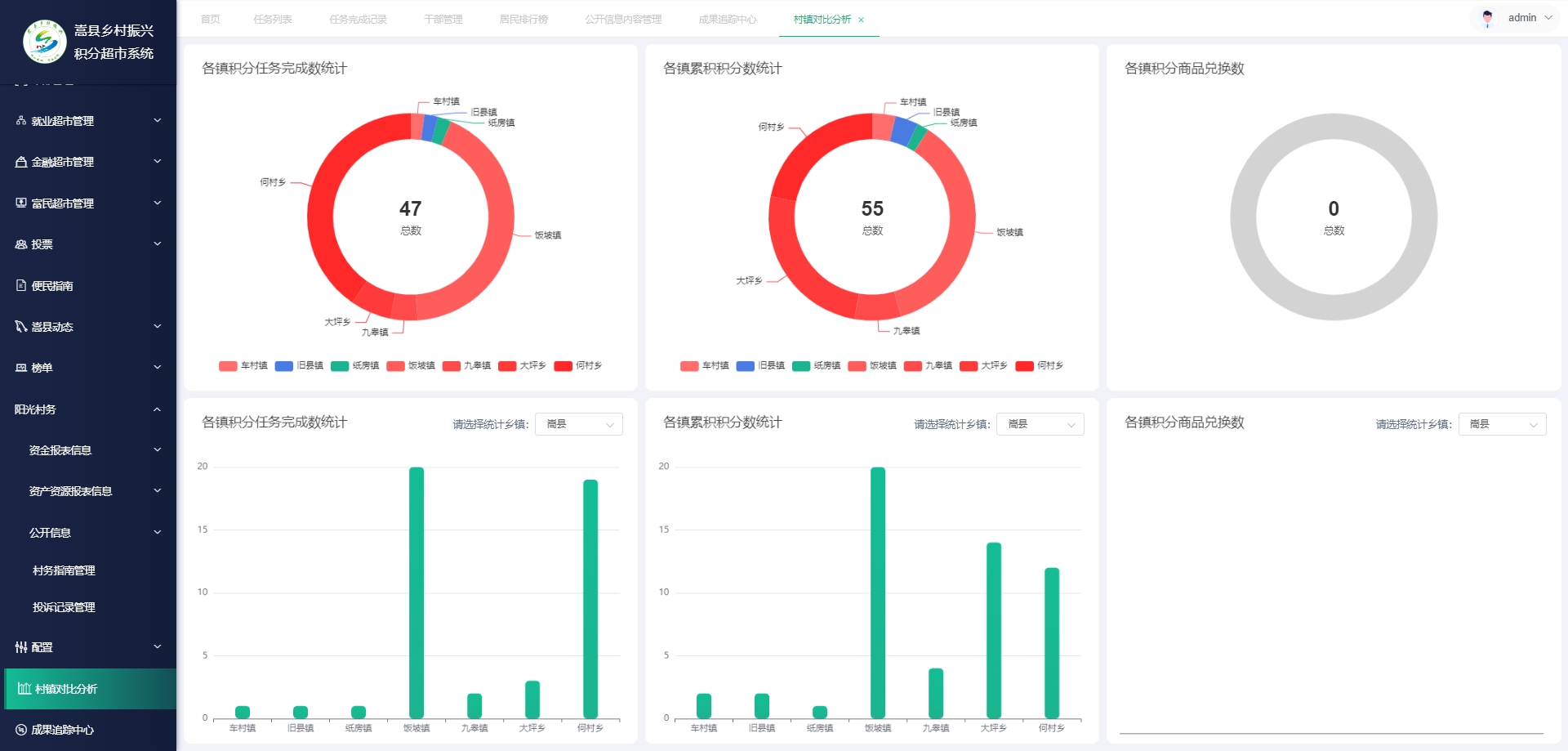Click the 成果追踪中心 sidebar icon
Image resolution: width=1568 pixels, height=751 pixels.
(x=21, y=730)
